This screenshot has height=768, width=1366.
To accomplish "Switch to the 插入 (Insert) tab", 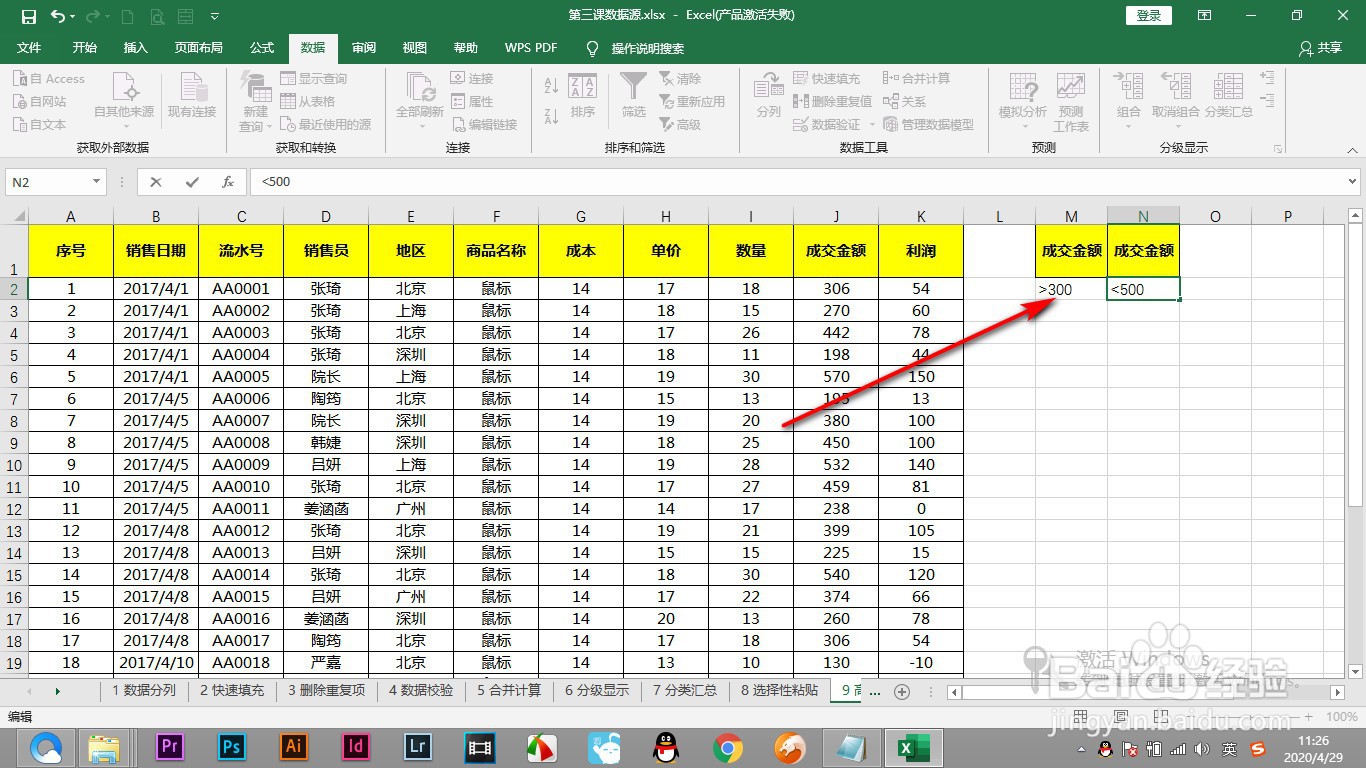I will (135, 48).
